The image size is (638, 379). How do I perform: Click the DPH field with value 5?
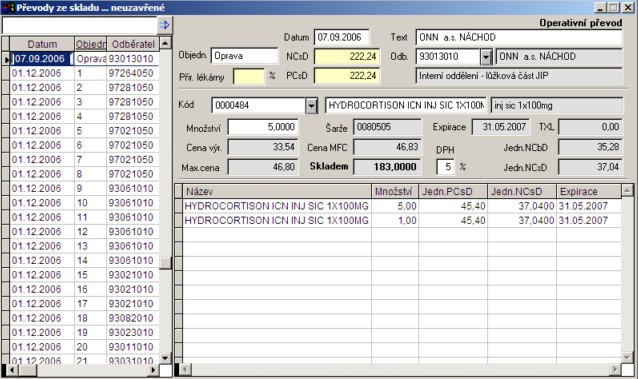tap(445, 167)
